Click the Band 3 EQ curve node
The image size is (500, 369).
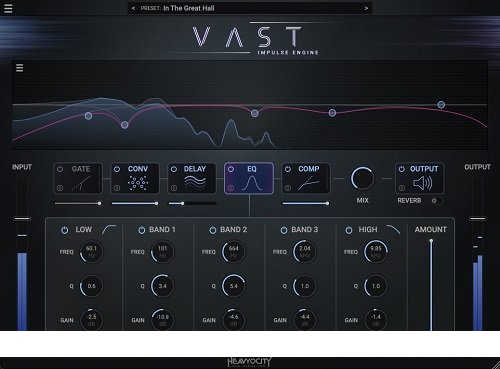(332, 113)
